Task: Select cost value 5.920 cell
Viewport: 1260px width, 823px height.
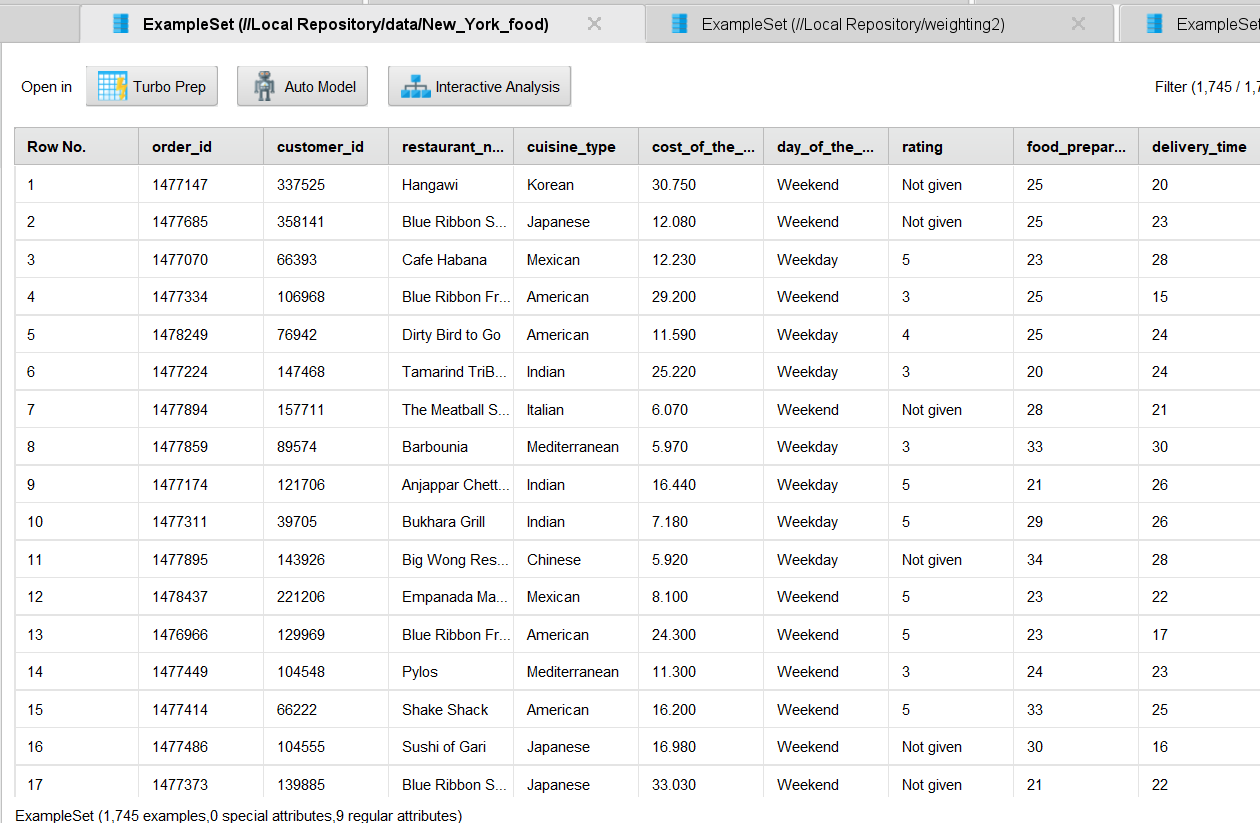Action: [x=701, y=560]
